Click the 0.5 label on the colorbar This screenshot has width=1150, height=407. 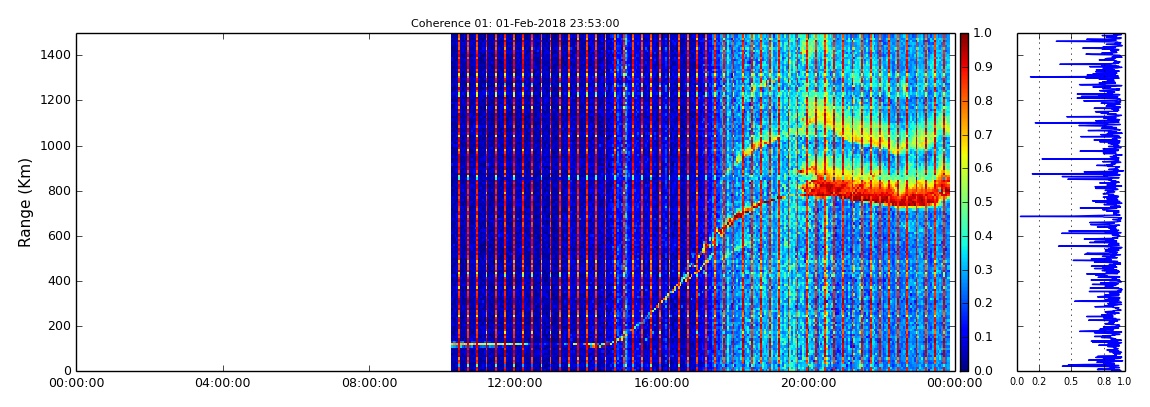(982, 202)
